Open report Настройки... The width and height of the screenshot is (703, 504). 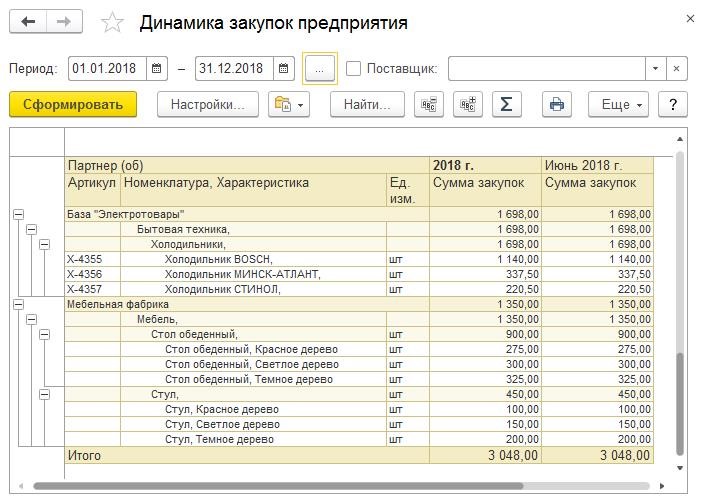pos(208,104)
